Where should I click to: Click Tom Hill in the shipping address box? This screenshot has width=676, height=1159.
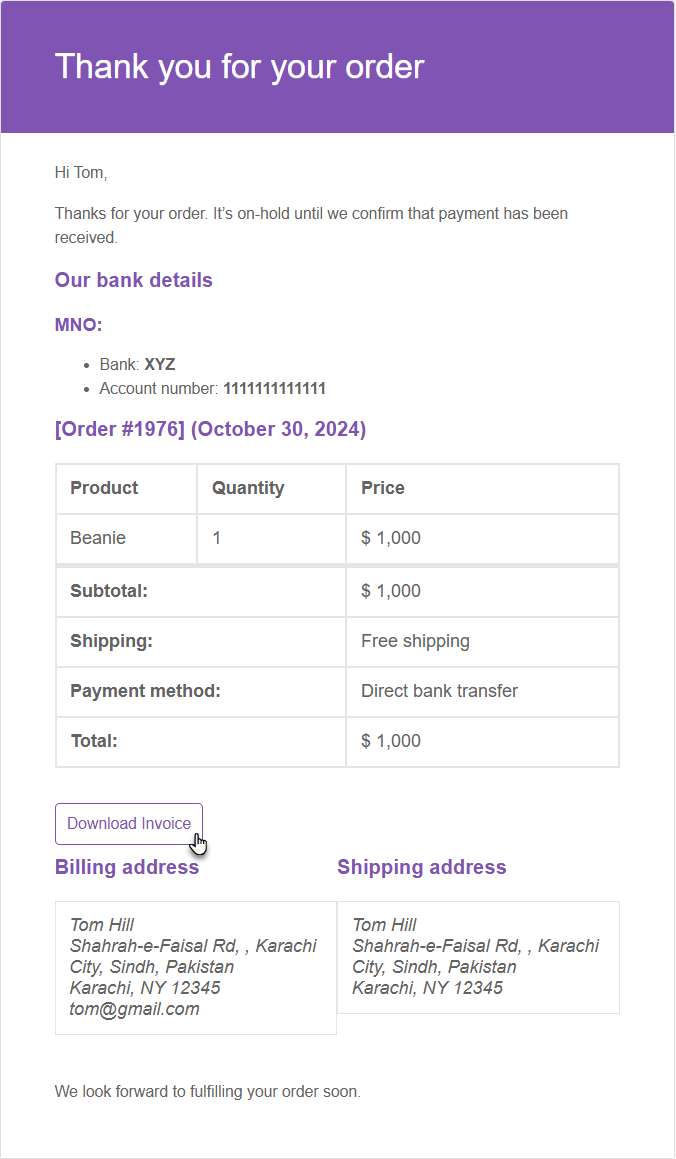tap(384, 925)
